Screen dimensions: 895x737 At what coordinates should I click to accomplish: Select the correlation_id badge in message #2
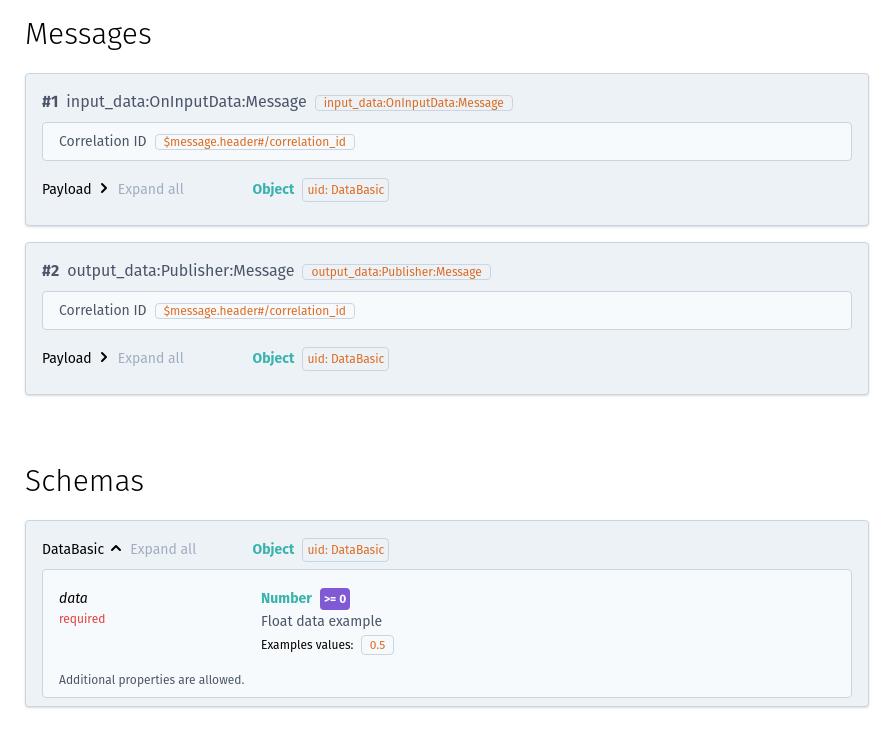pos(254,311)
